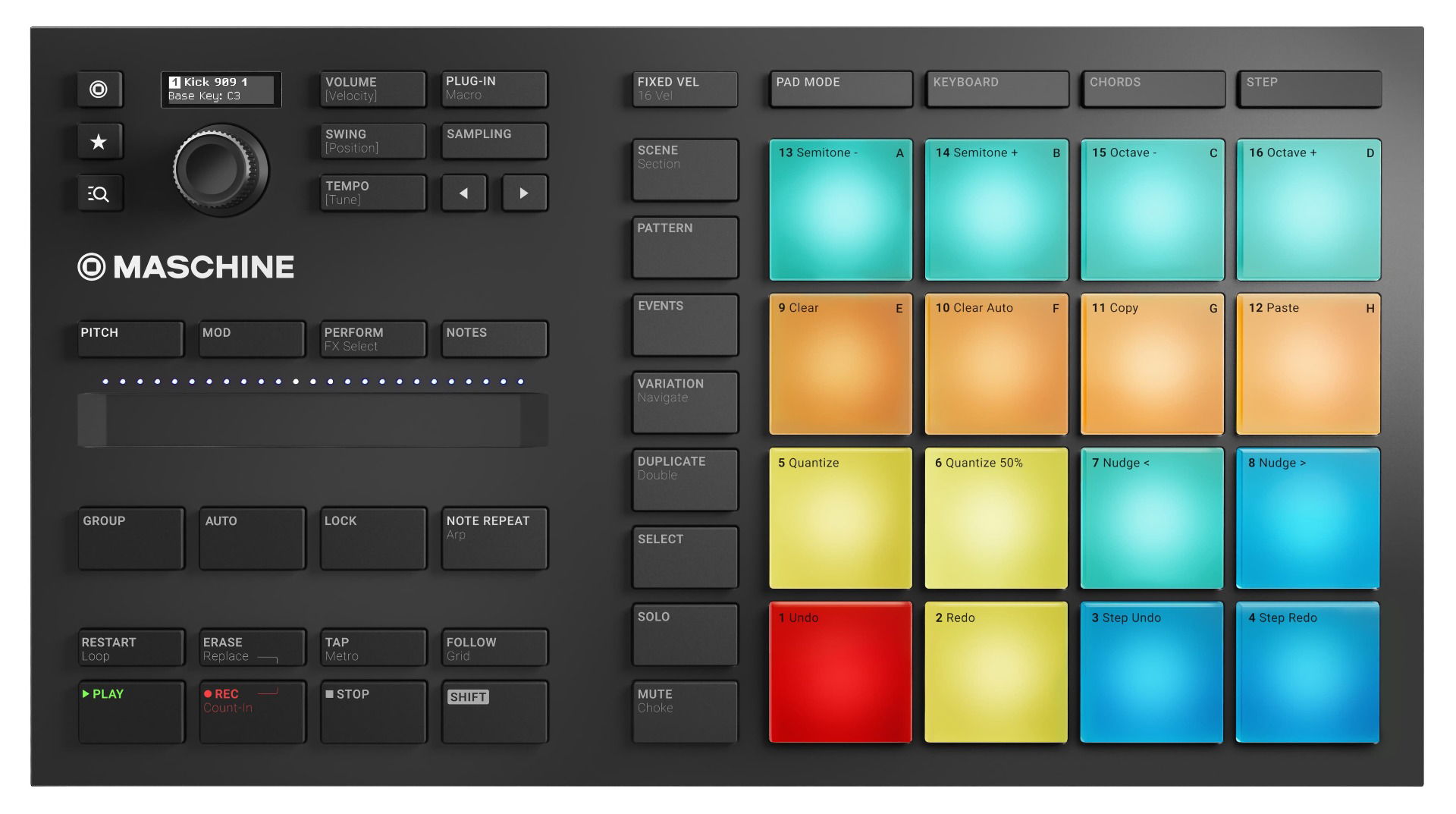Viewport: 1456px width, 814px height.
Task: Hit pad 13 Semitone minus
Action: pyautogui.click(x=841, y=210)
